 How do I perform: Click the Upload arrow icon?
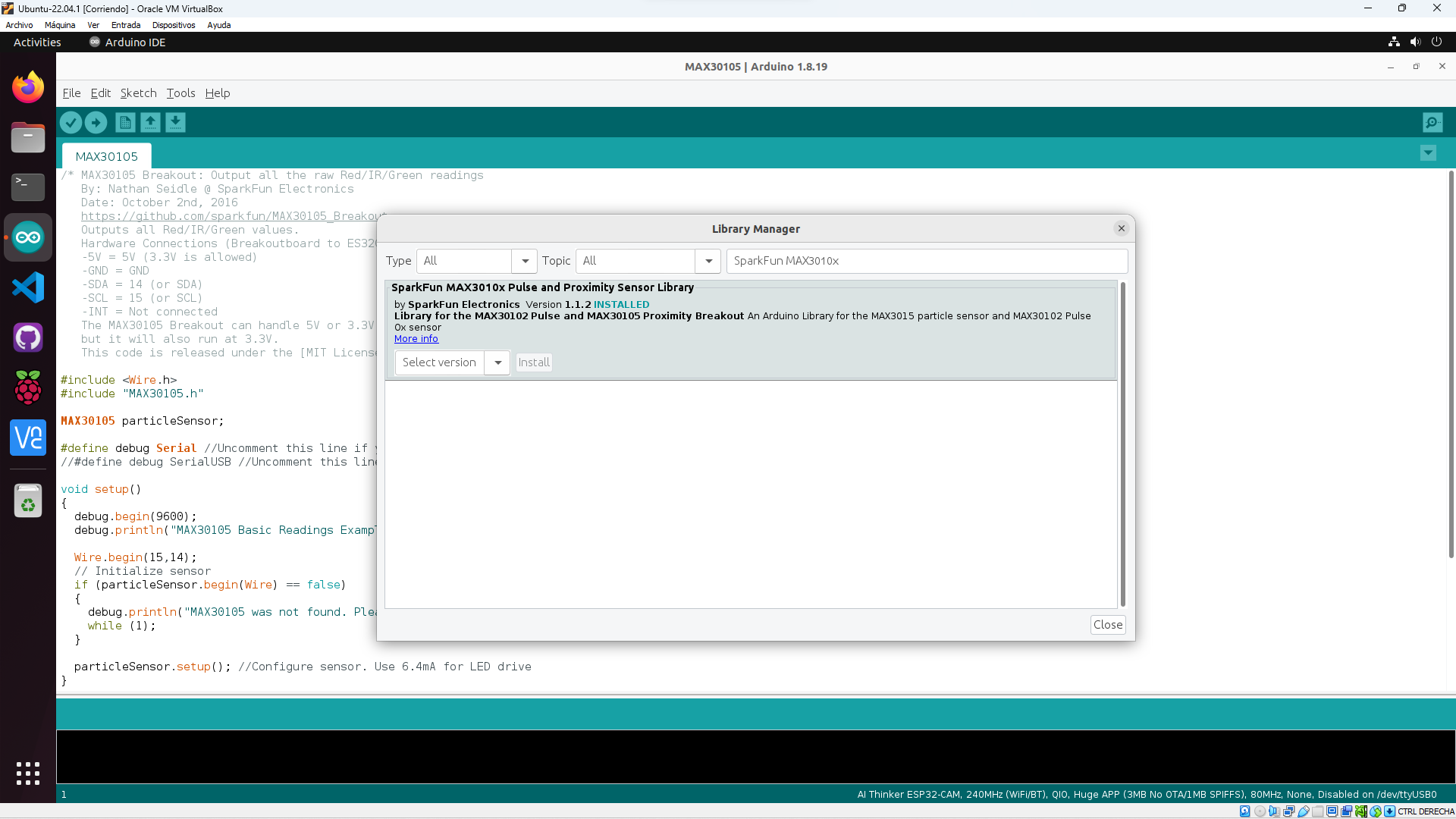point(96,122)
